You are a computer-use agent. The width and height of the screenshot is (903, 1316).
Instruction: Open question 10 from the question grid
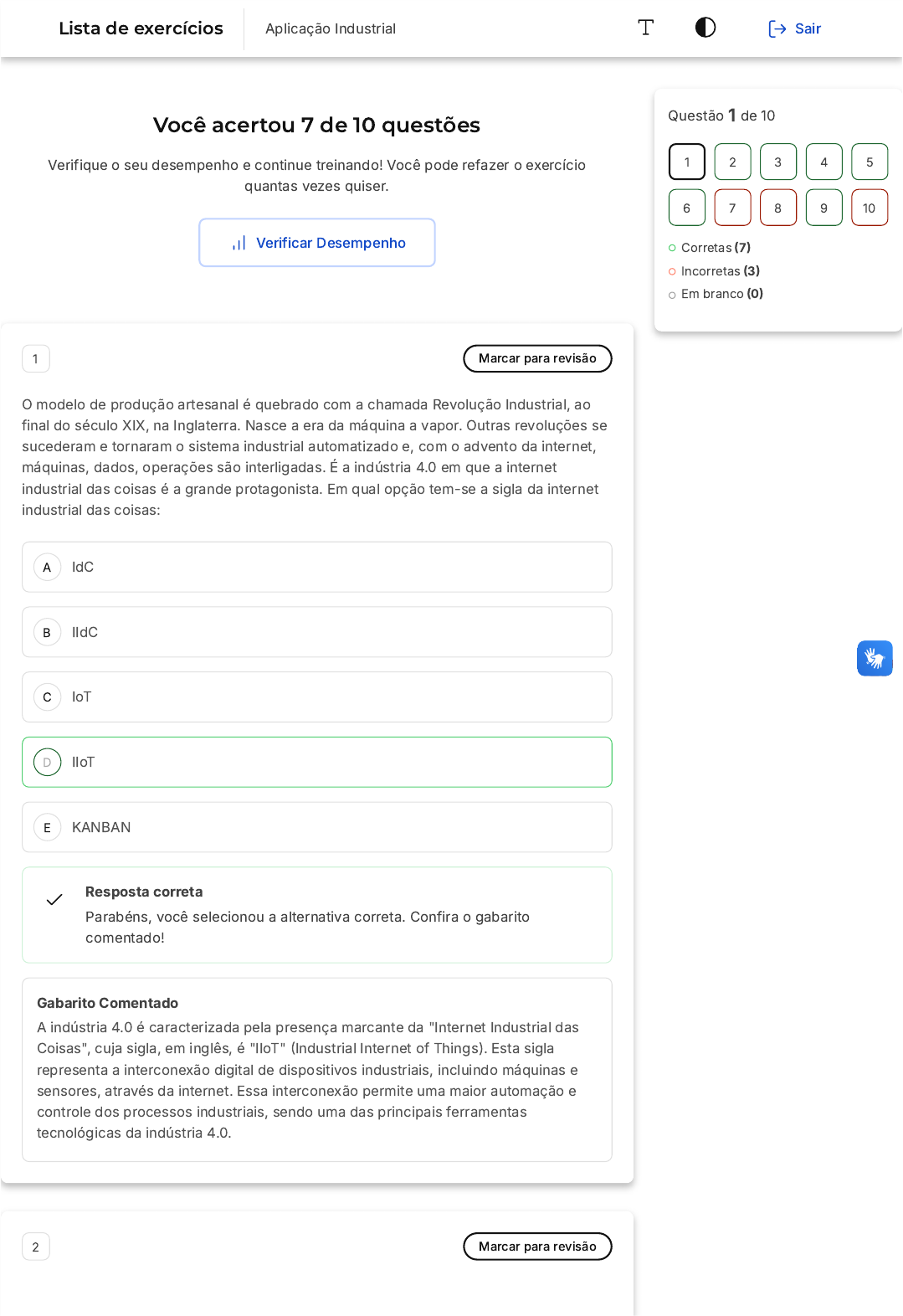coord(869,208)
